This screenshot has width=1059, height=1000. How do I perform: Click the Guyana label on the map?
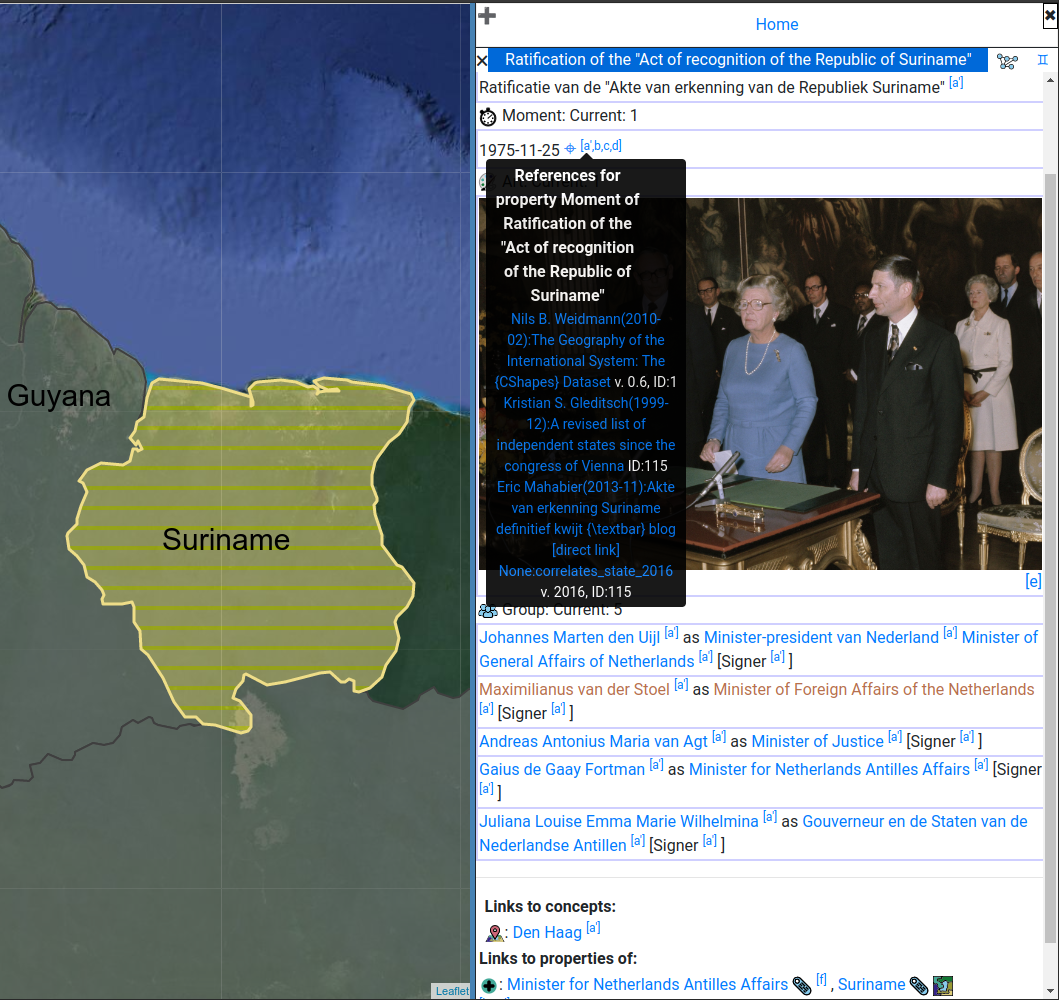[x=59, y=396]
